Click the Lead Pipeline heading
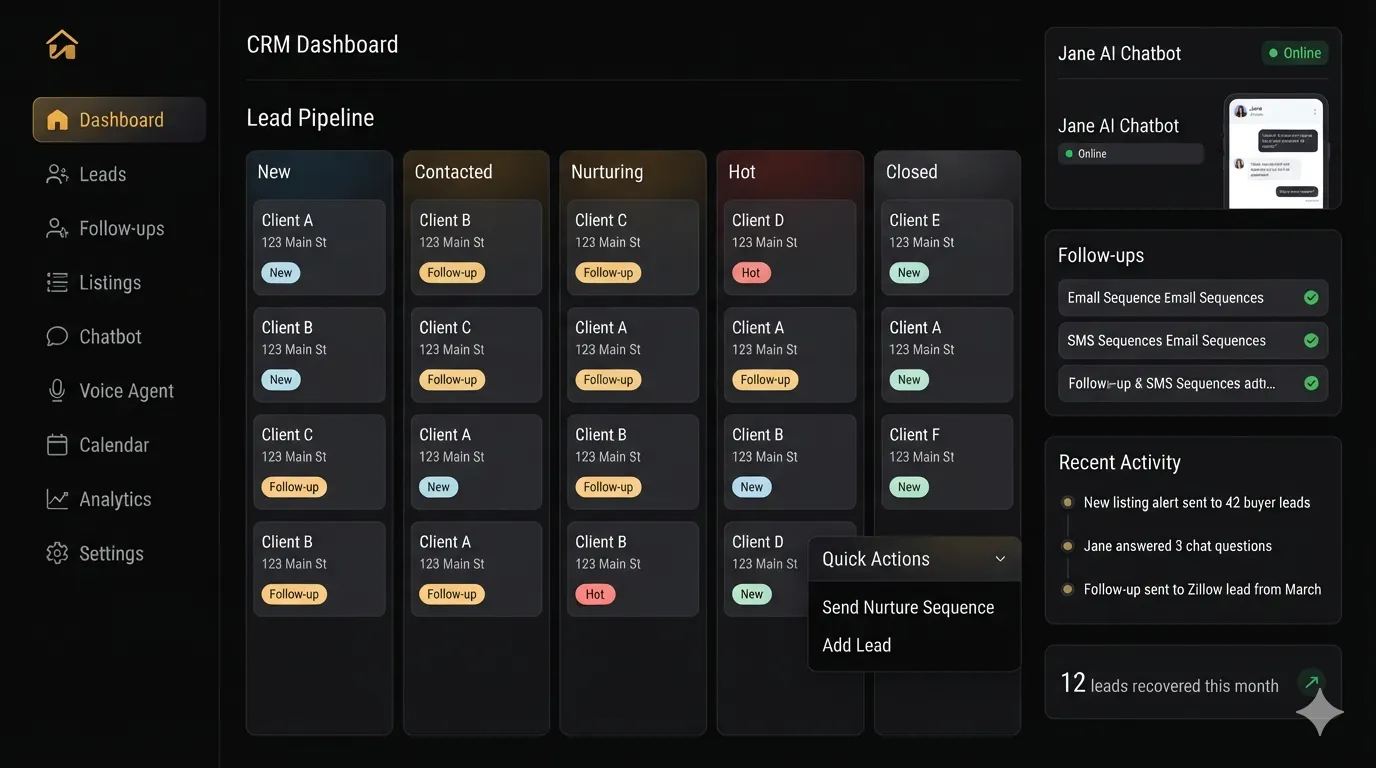1376x768 pixels. tap(310, 118)
